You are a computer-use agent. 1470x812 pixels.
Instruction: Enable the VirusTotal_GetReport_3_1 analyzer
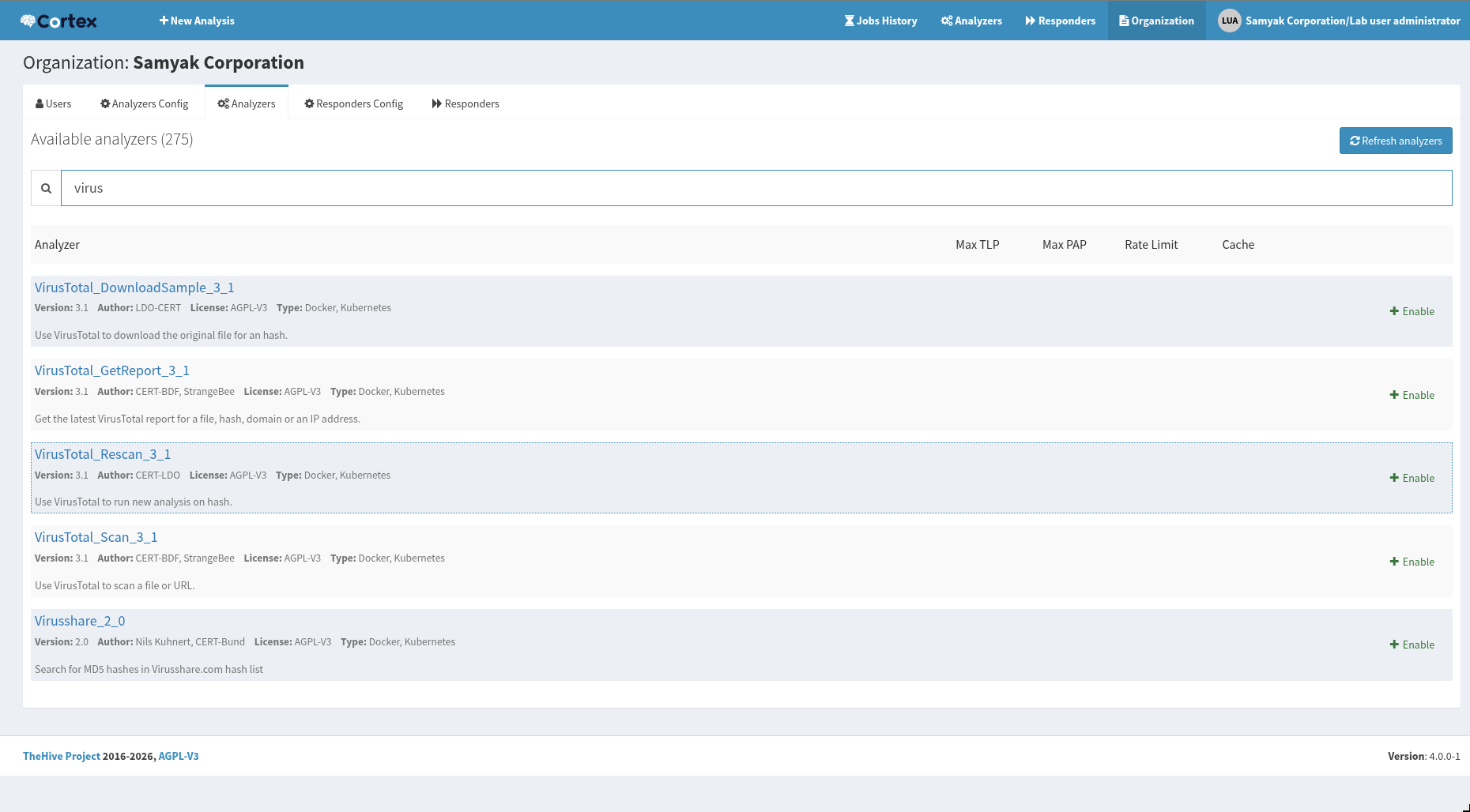click(1412, 395)
